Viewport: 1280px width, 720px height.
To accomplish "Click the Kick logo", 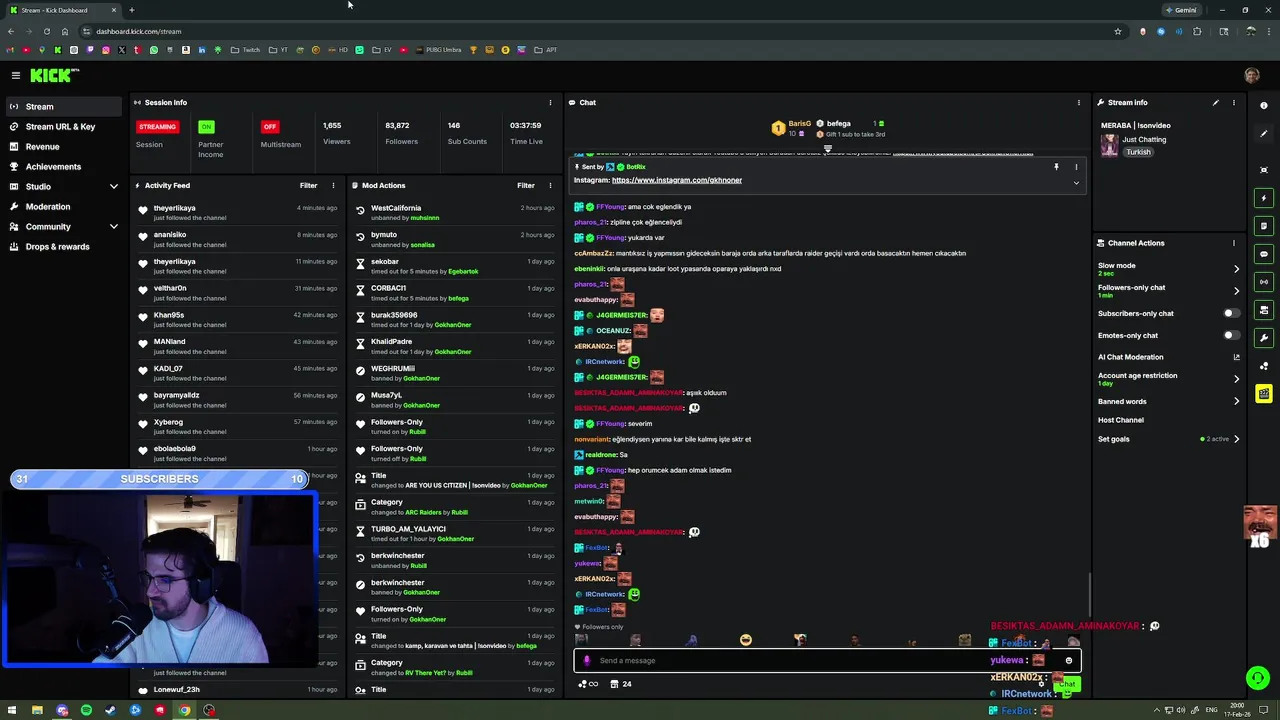I will (x=54, y=75).
